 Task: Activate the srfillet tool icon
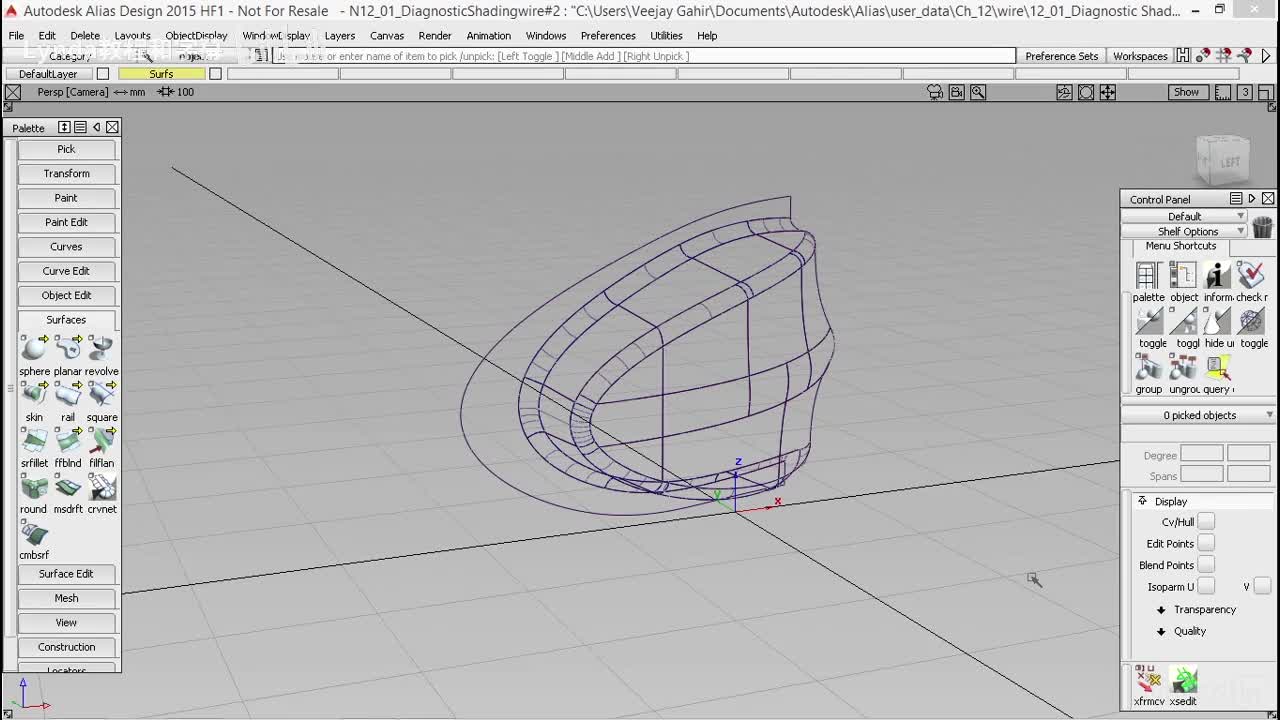pos(34,441)
